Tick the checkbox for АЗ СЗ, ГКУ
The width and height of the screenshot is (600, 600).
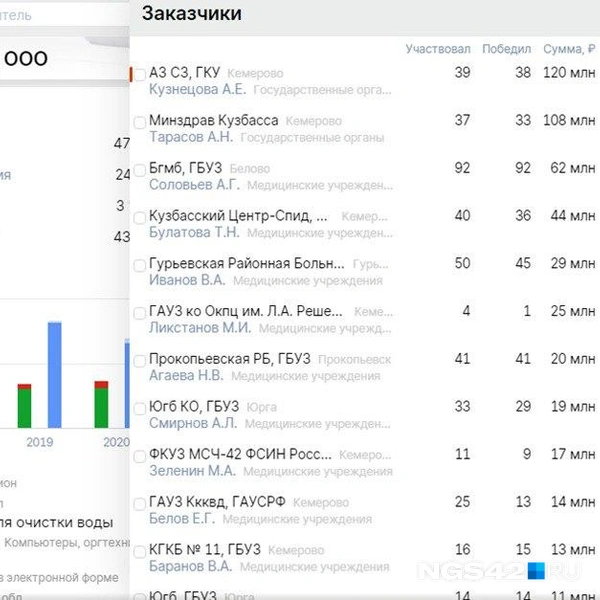(140, 75)
